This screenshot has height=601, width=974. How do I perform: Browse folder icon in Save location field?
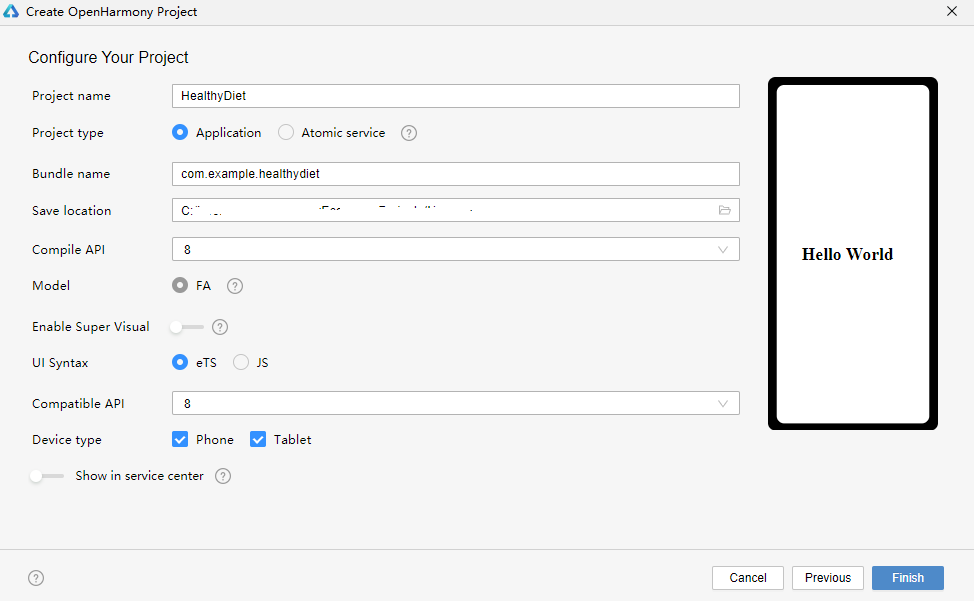click(x=725, y=211)
